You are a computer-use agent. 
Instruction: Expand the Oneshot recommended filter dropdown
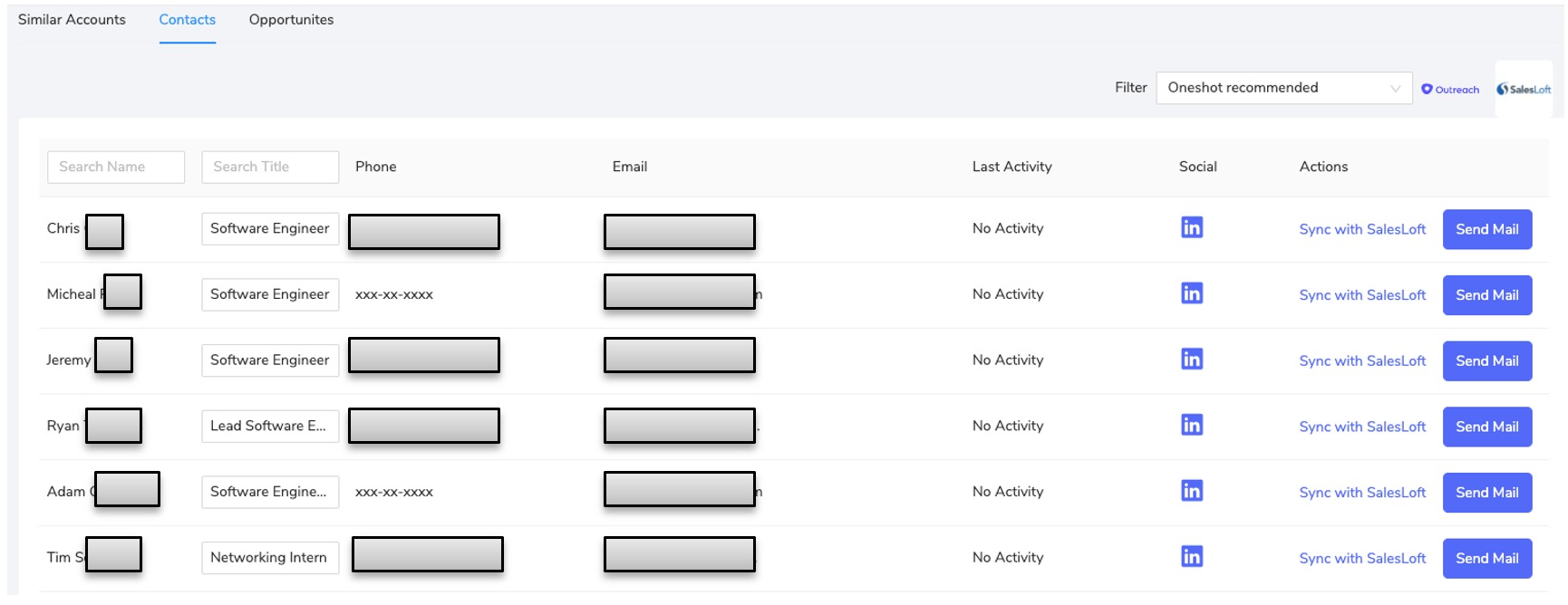coord(1283,88)
